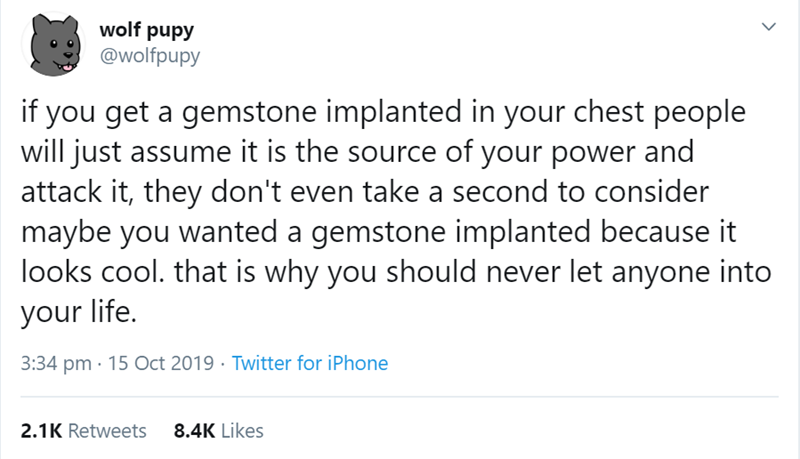Screen dimensions: 800x459
Task: Visit the @wolfpupy handle link
Action: point(149,55)
